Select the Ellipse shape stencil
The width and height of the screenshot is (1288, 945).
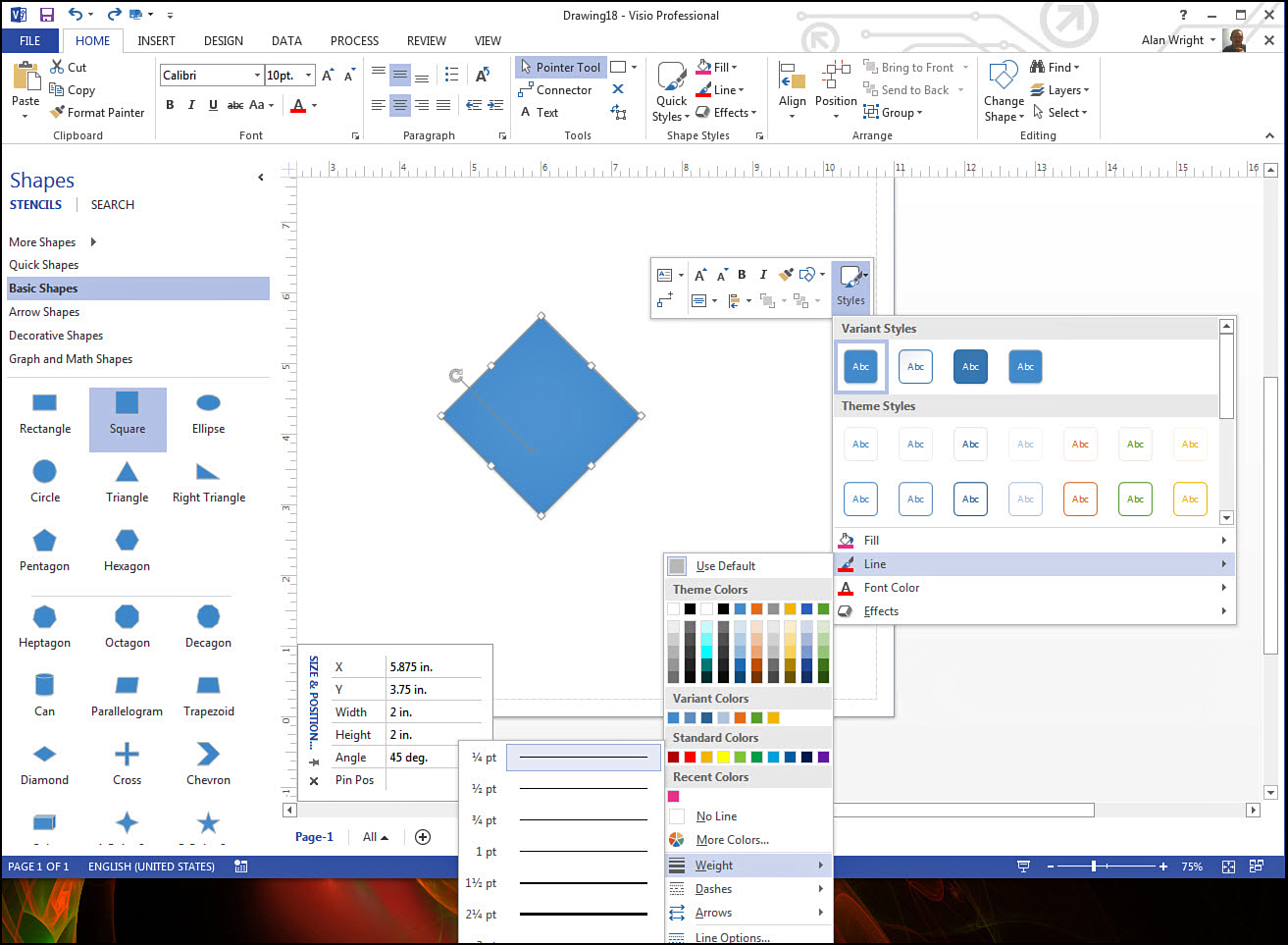(208, 413)
